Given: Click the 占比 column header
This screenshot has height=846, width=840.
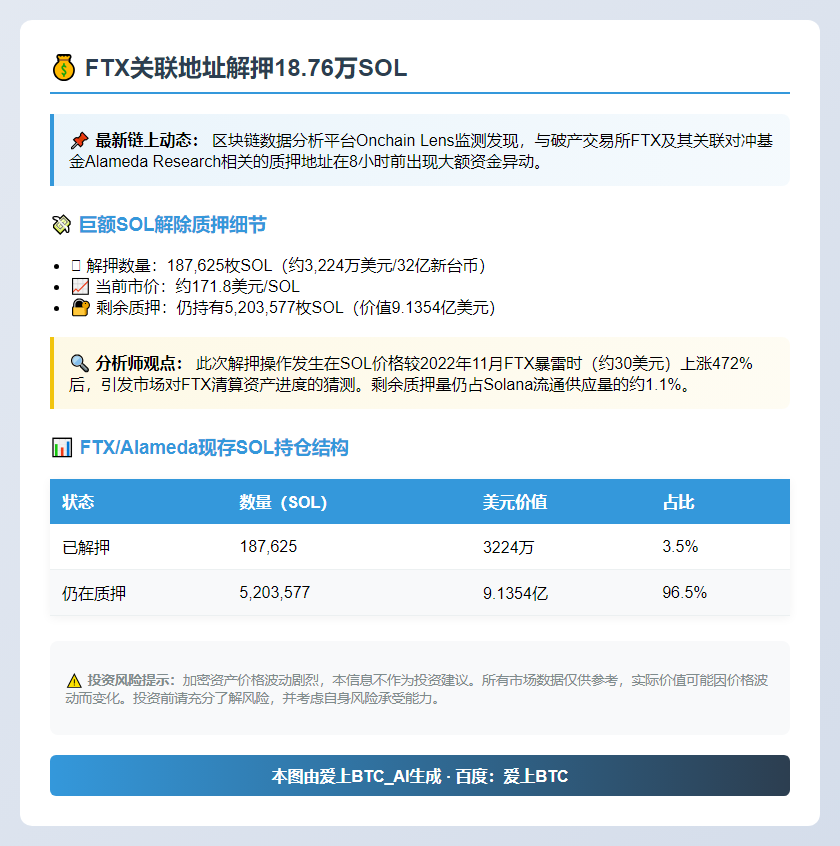Looking at the screenshot, I should pos(679,502).
